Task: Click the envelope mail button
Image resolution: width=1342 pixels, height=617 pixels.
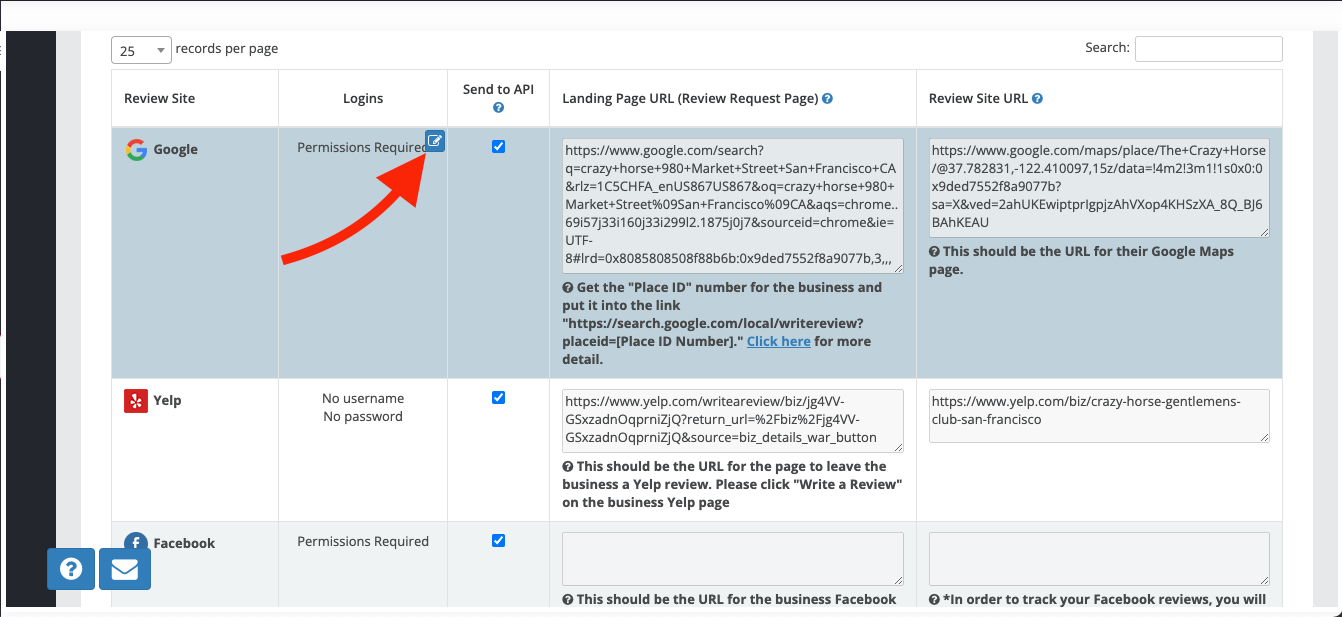Action: coord(125,569)
